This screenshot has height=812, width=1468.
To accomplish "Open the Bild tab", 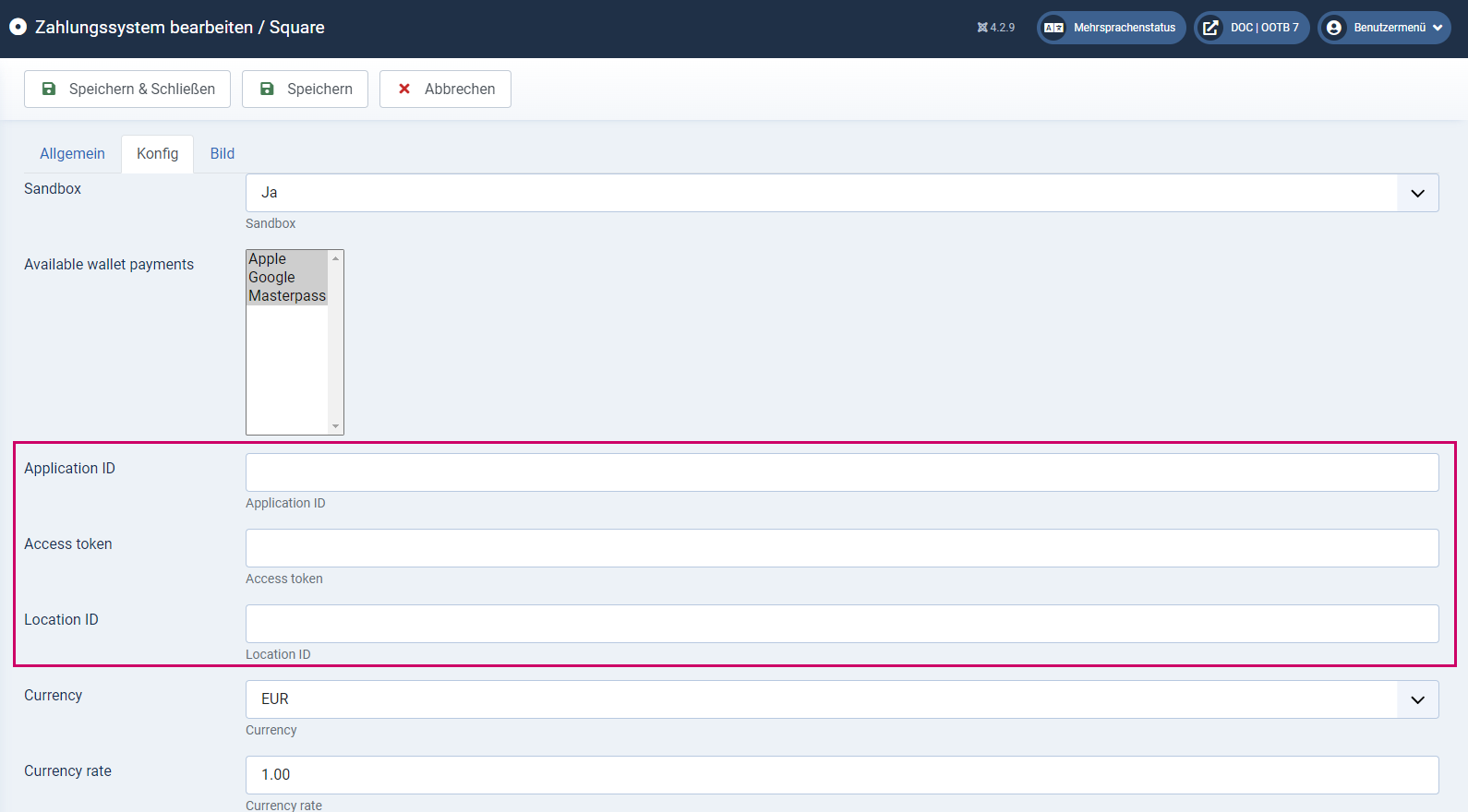I will [x=223, y=153].
